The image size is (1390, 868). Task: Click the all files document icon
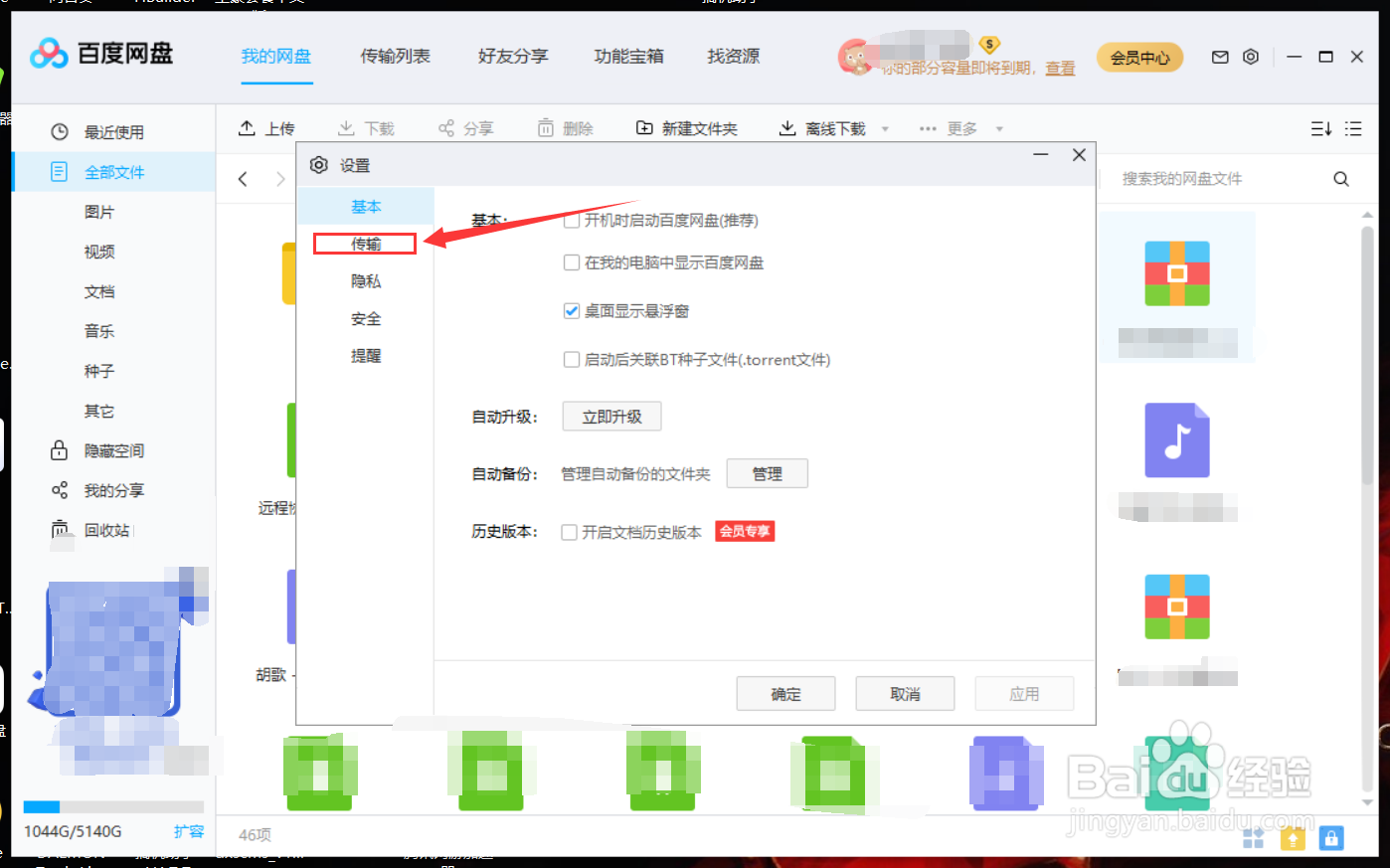[x=60, y=172]
